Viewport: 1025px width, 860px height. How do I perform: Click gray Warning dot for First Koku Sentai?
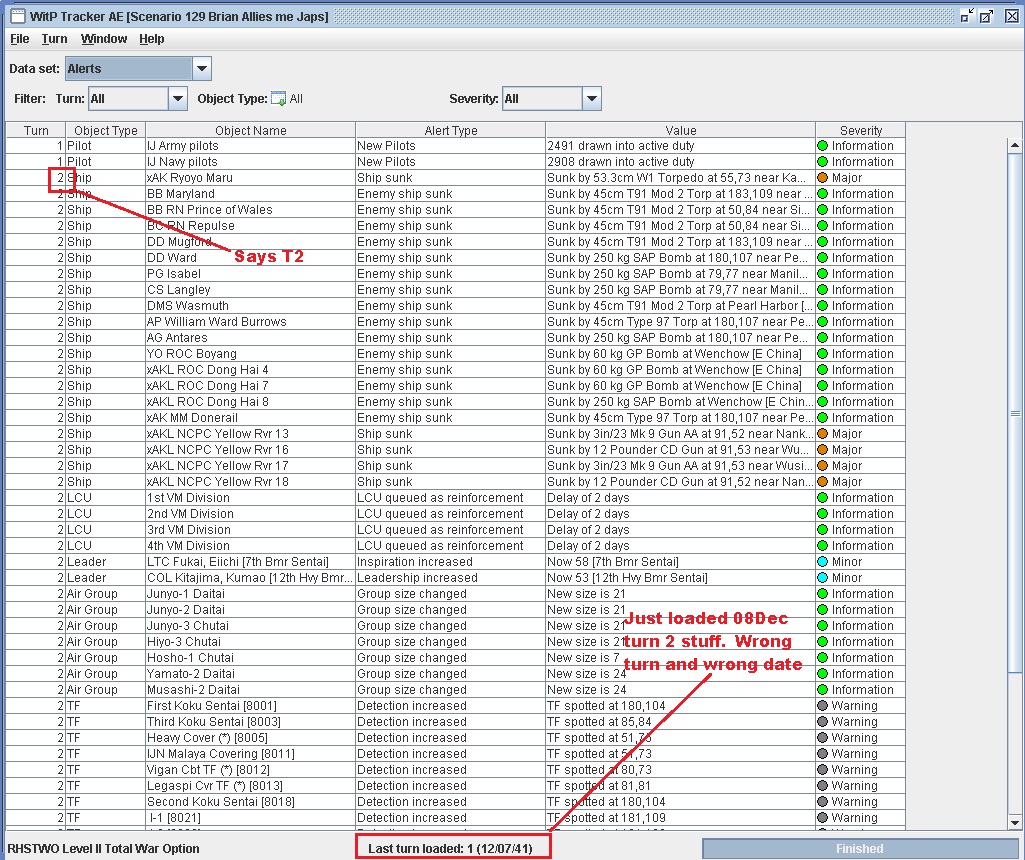point(822,706)
